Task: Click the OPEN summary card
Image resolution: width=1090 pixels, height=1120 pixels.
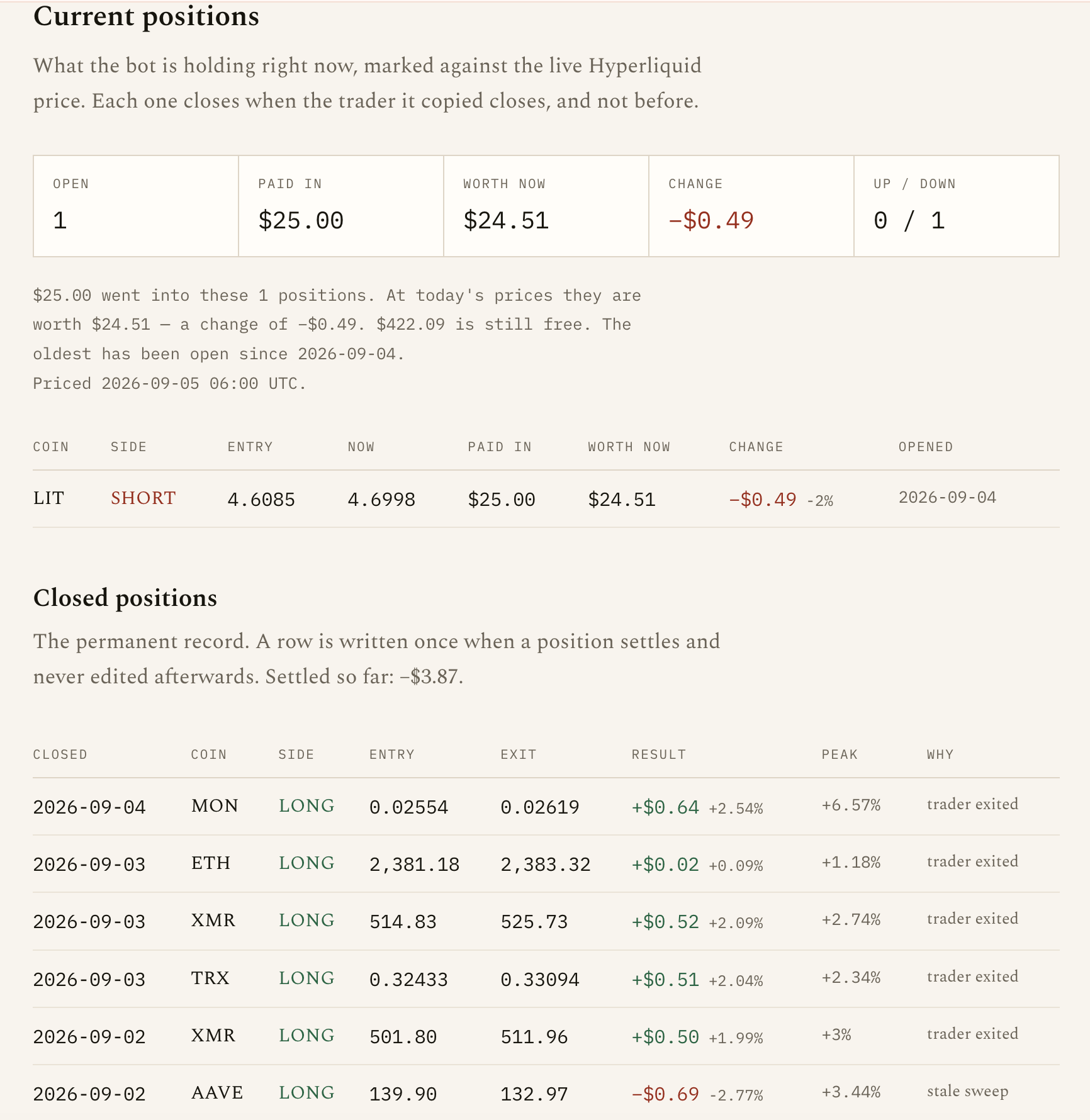Action: pyautogui.click(x=136, y=206)
